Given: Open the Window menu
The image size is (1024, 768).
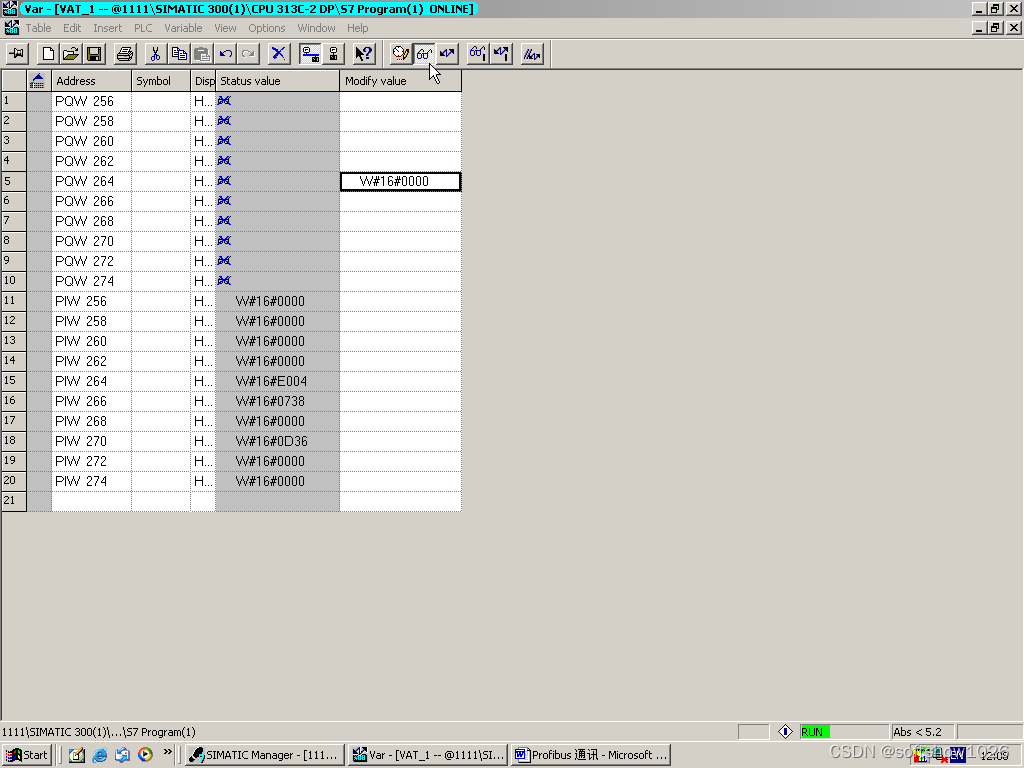Looking at the screenshot, I should (316, 28).
